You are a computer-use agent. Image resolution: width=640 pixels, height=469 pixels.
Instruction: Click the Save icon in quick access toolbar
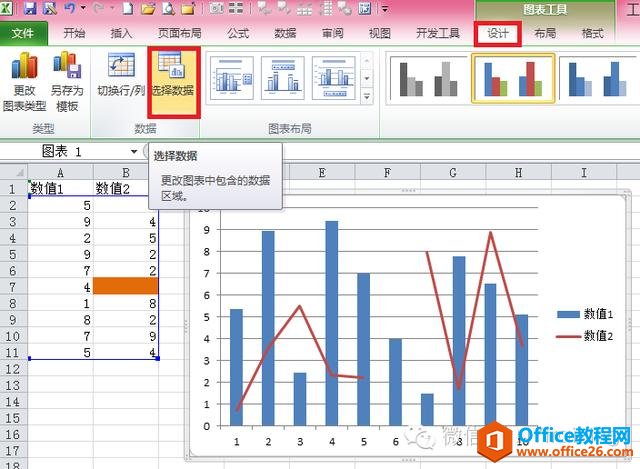coord(30,8)
